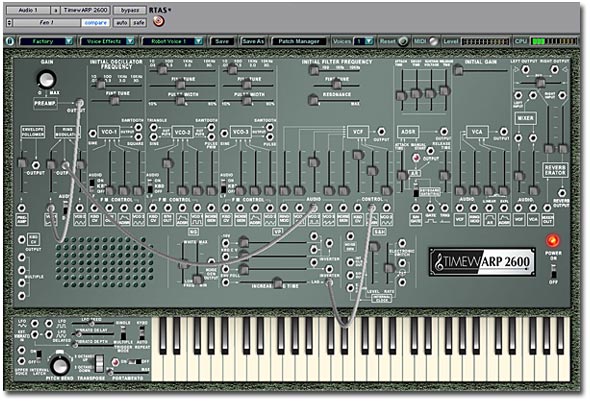
Task: Click the LFO Speed slider handle
Action: [91, 323]
